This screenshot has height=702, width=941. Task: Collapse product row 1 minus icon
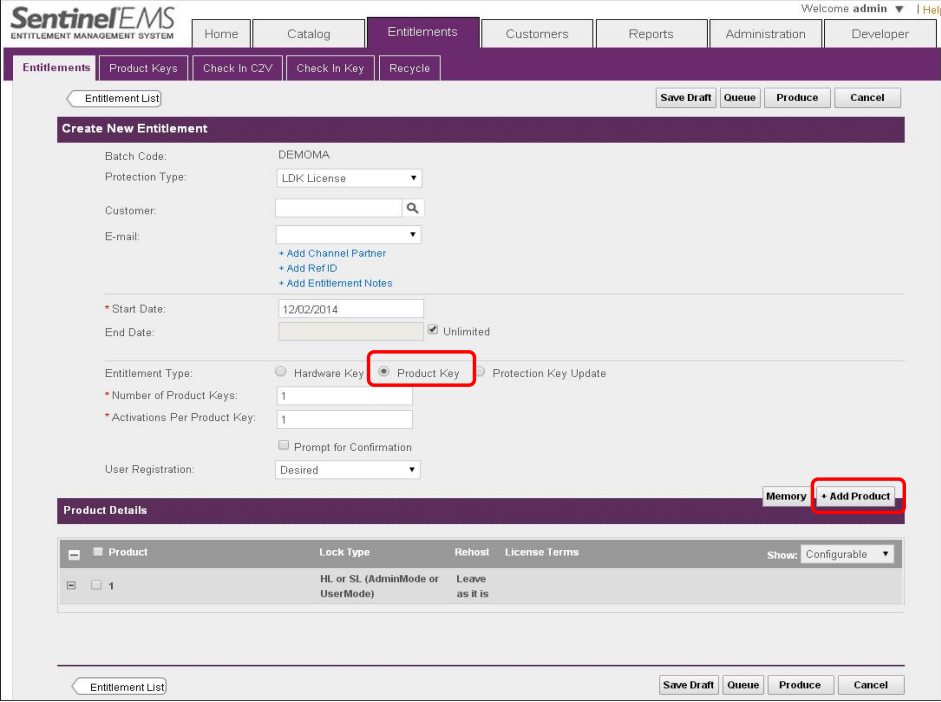coord(71,585)
